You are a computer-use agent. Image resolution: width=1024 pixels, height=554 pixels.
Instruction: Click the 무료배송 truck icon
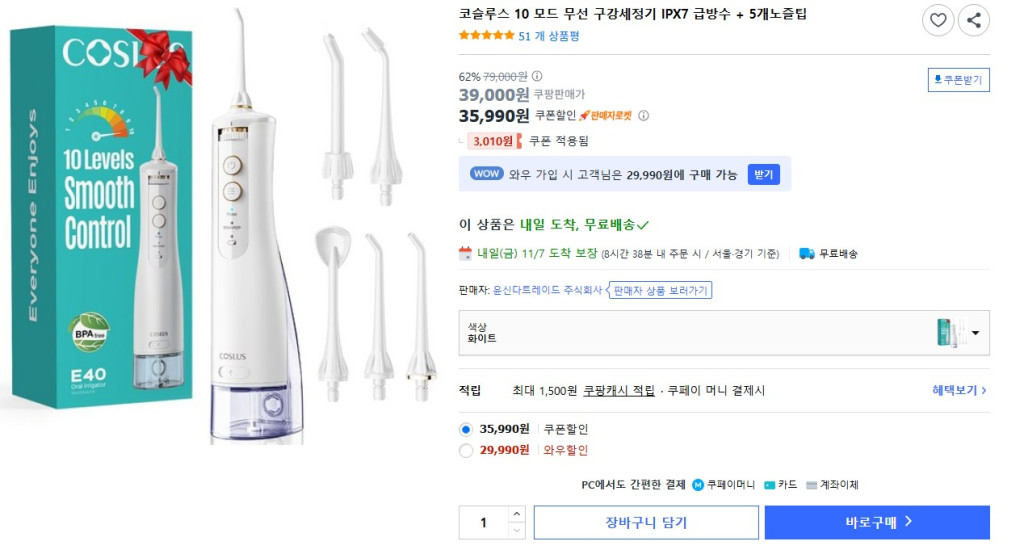click(x=806, y=254)
